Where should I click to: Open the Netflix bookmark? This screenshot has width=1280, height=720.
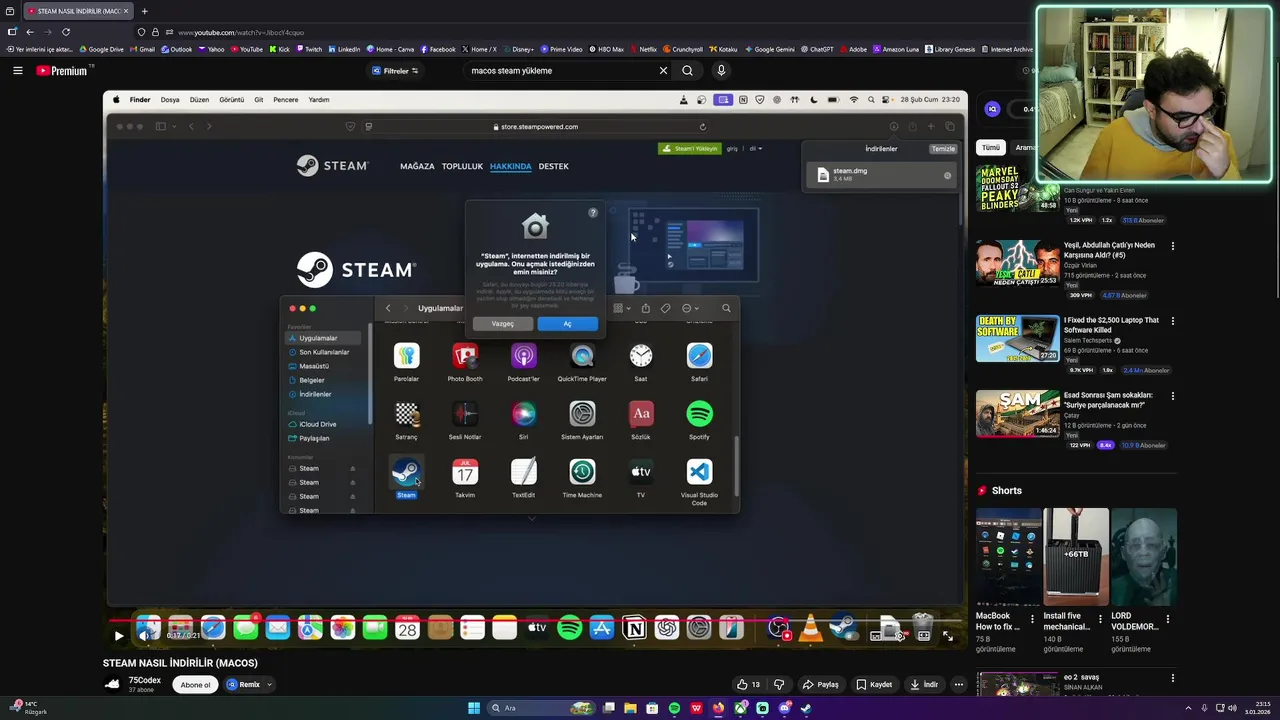click(x=643, y=49)
